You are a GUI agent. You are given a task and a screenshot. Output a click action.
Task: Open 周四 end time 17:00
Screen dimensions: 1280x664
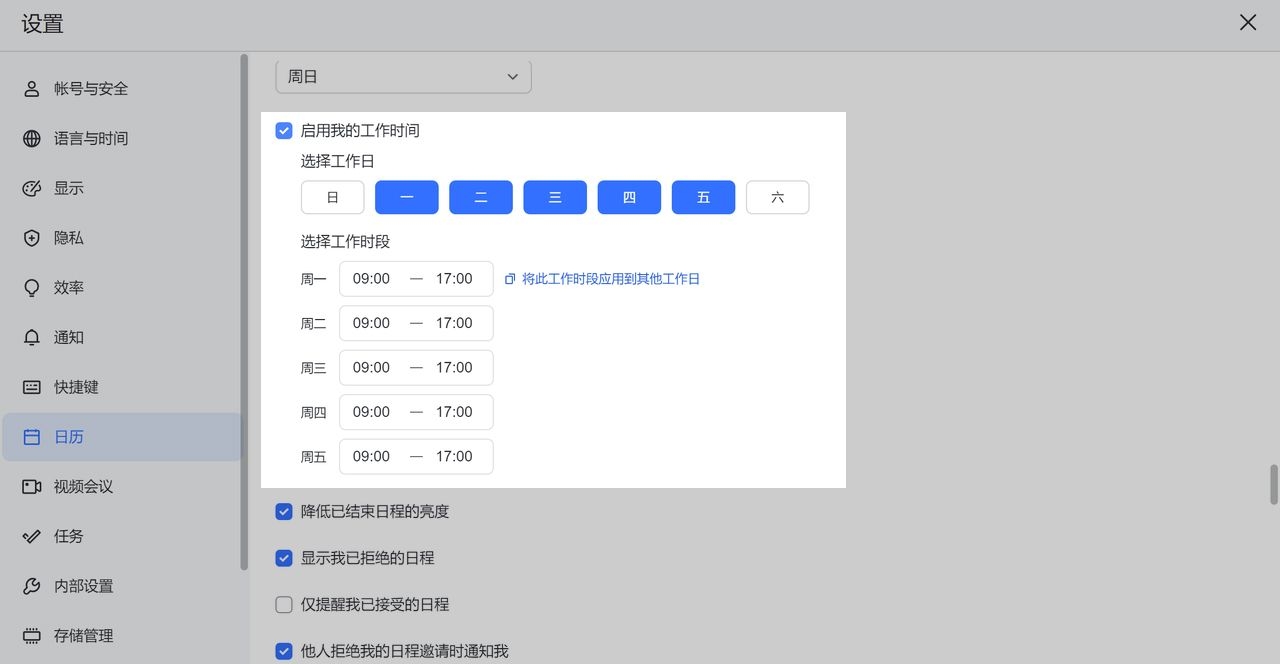coord(454,412)
